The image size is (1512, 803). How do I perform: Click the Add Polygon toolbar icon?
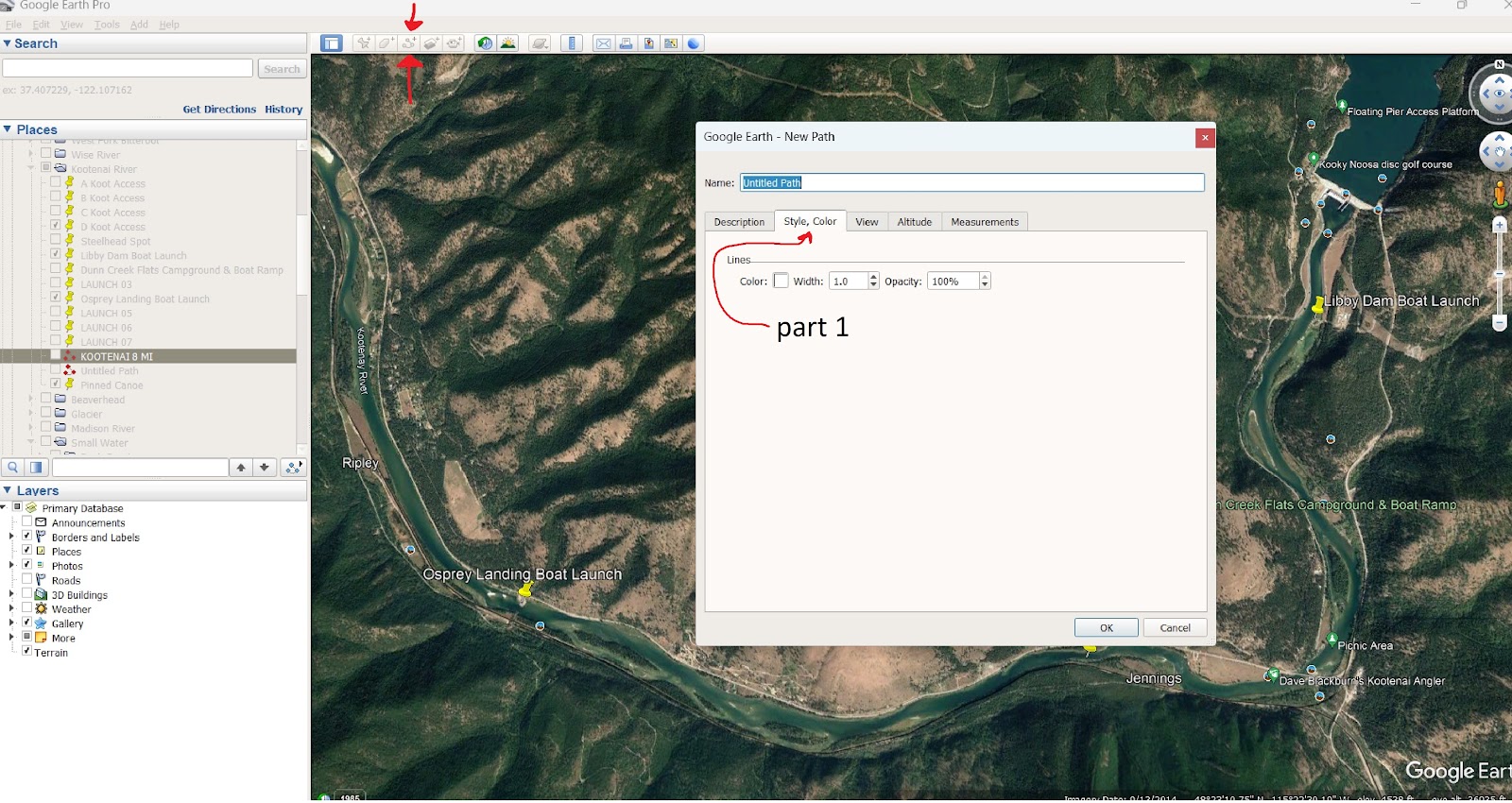pos(386,43)
